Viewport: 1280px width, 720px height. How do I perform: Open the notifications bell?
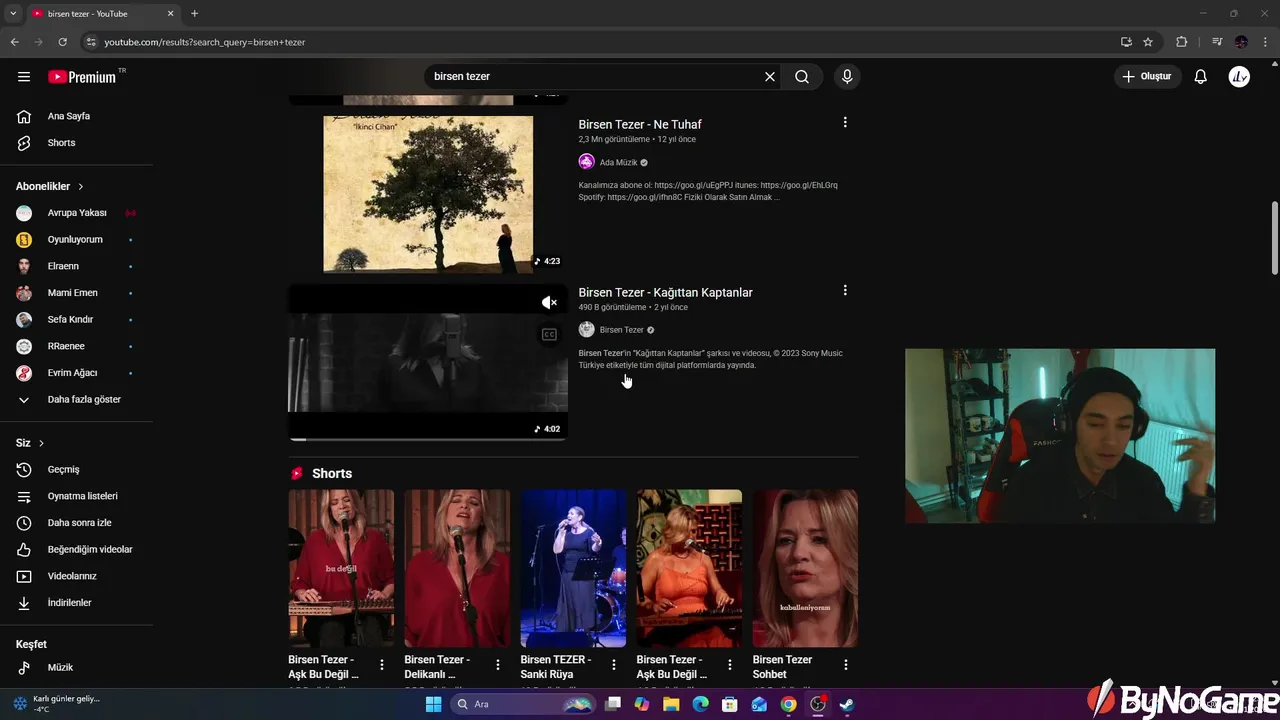click(x=1201, y=76)
